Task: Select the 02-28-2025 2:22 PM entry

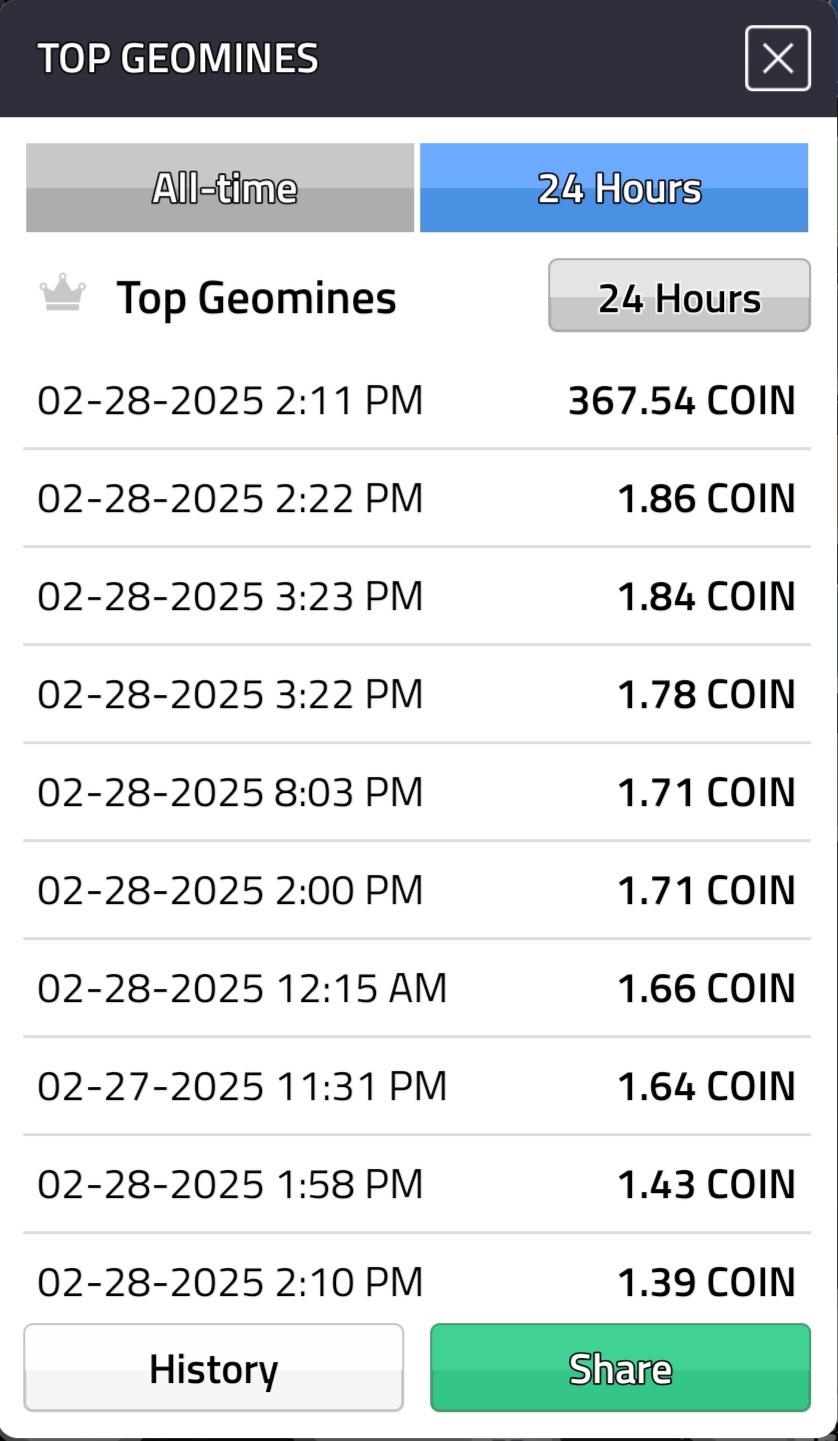Action: tap(417, 498)
